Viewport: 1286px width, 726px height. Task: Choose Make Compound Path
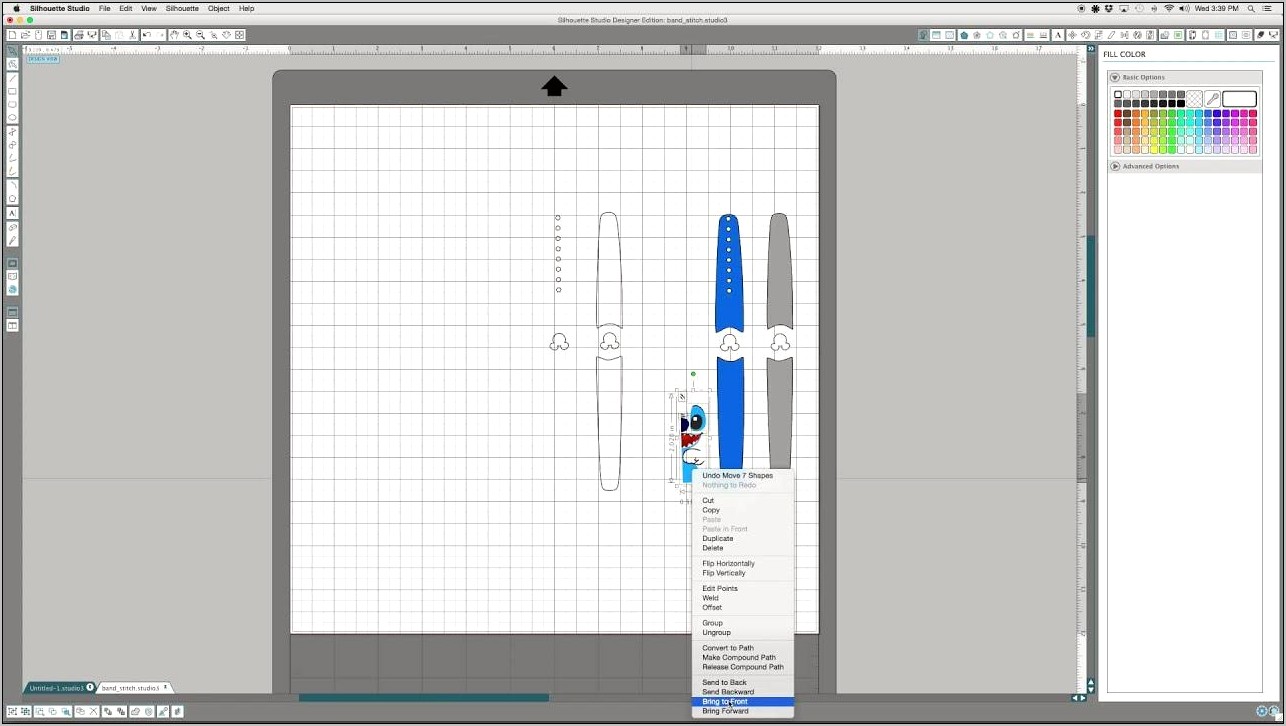click(742, 657)
